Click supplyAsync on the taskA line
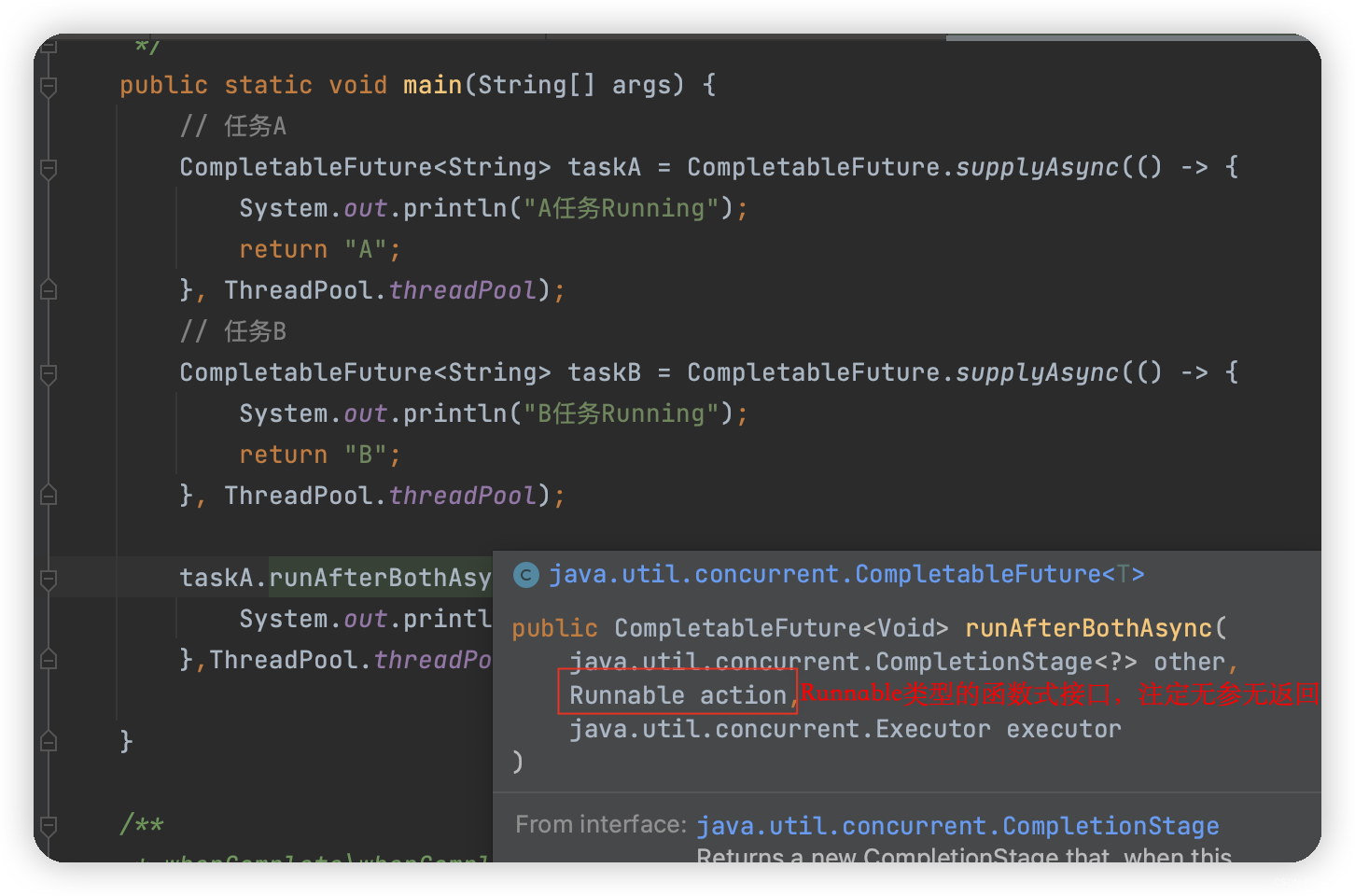The width and height of the screenshot is (1355, 896). [x=1037, y=167]
